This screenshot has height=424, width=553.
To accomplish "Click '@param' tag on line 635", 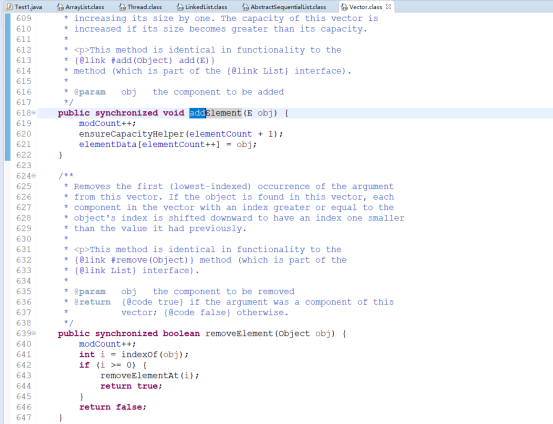I will click(90, 291).
